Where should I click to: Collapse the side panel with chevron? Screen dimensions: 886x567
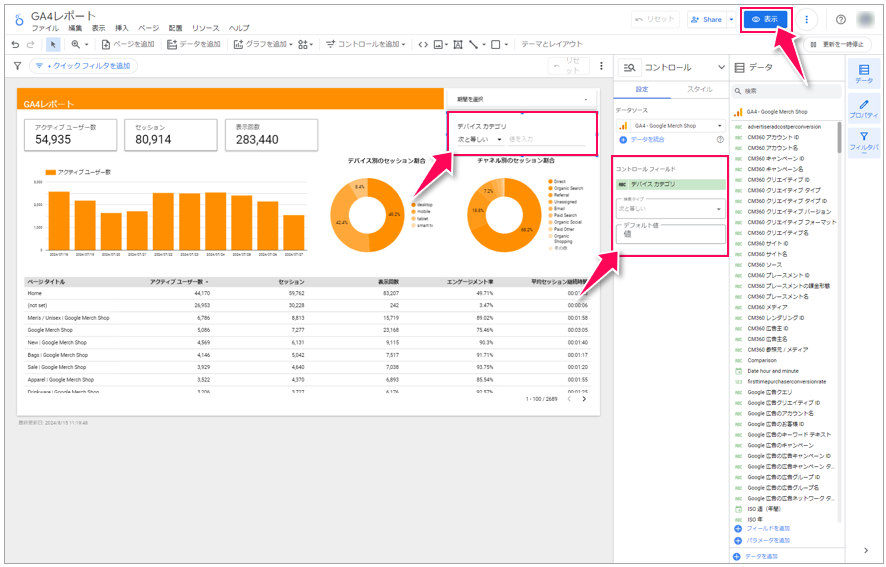(x=866, y=550)
